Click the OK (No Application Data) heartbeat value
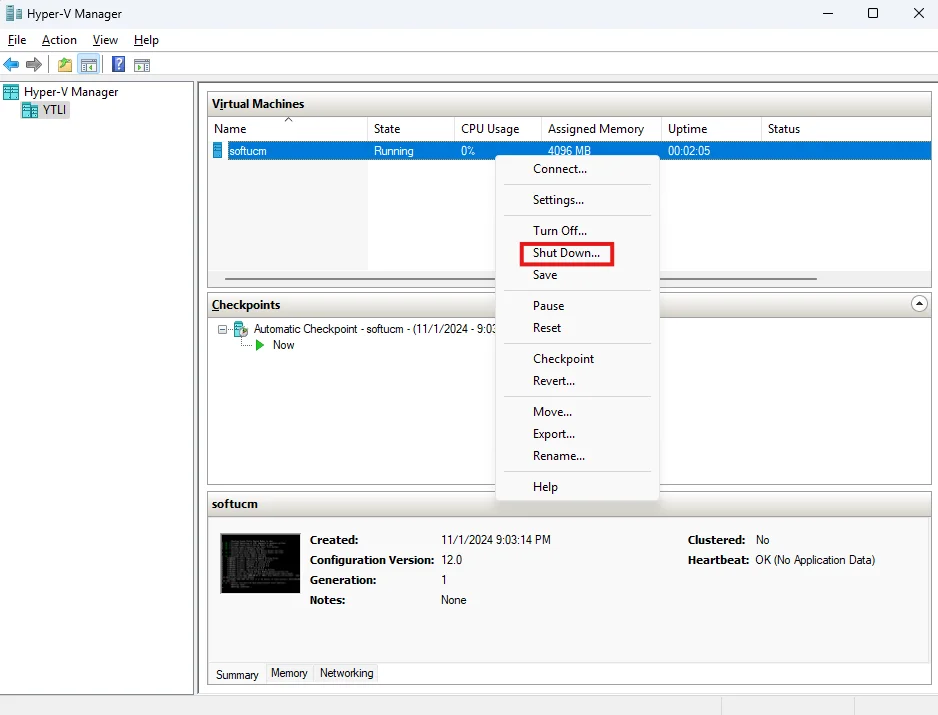Screen dimensions: 938x715 [815, 560]
